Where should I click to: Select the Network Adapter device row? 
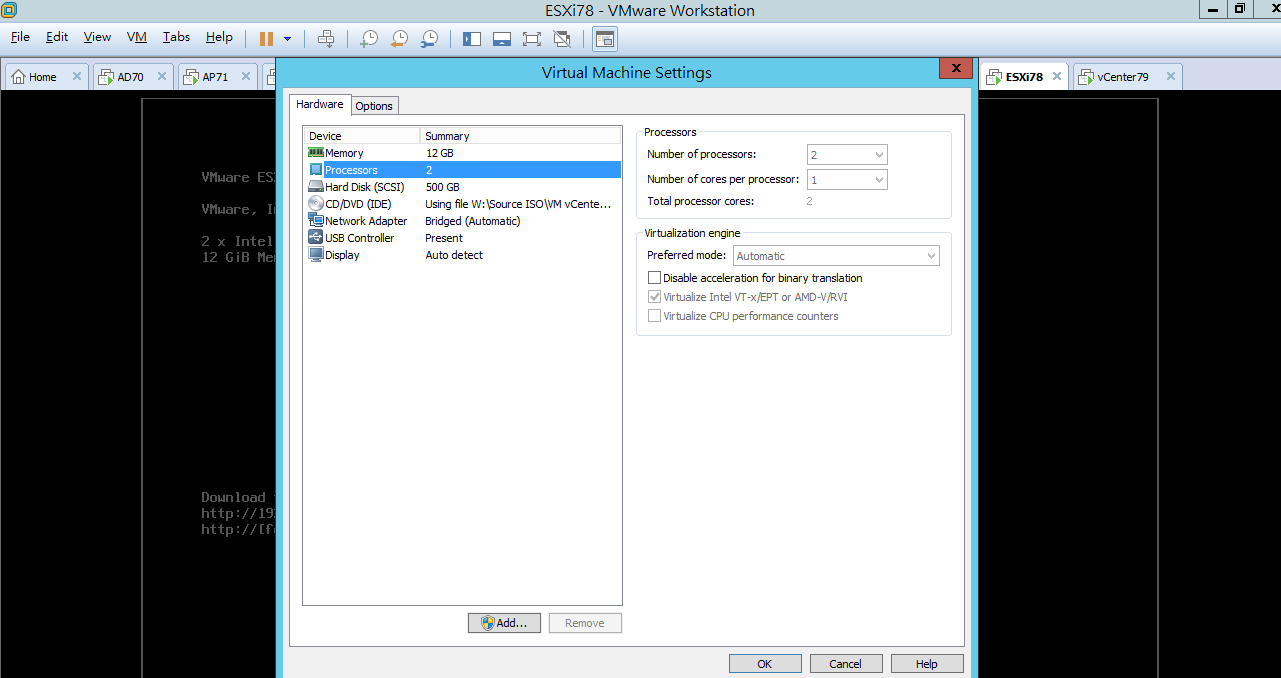tap(462, 221)
